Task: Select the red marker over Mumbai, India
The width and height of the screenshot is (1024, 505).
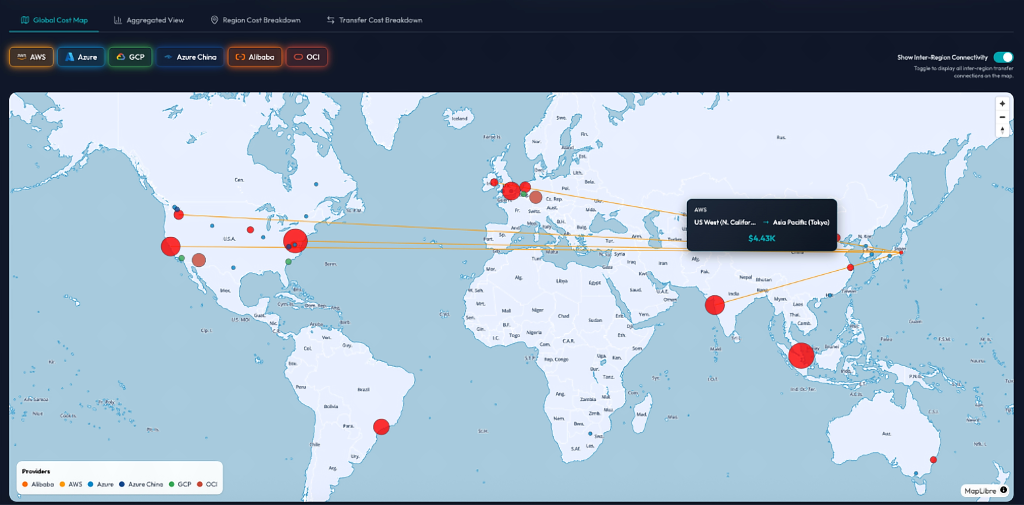Action: pos(715,305)
